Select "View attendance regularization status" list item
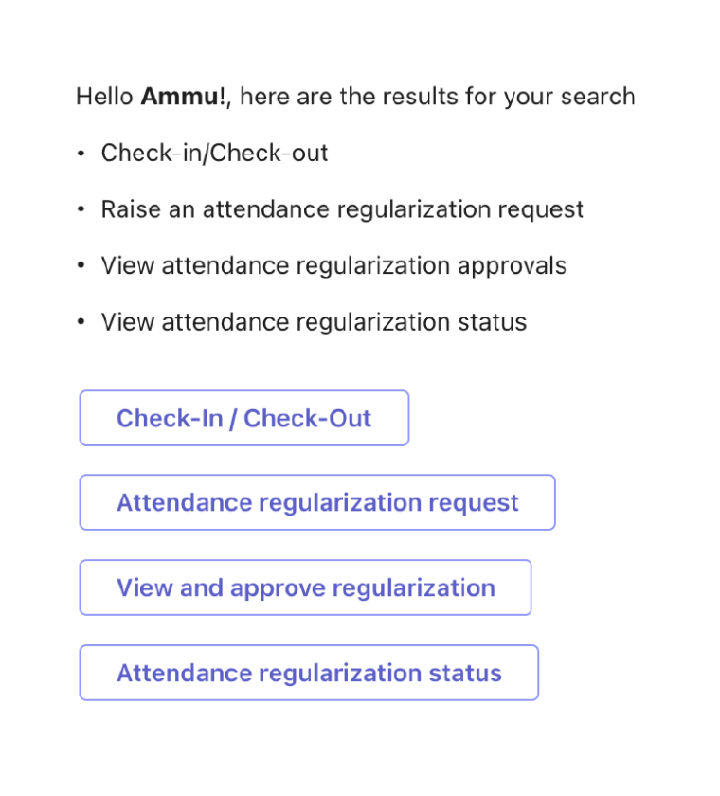The width and height of the screenshot is (720, 796). pos(313,322)
